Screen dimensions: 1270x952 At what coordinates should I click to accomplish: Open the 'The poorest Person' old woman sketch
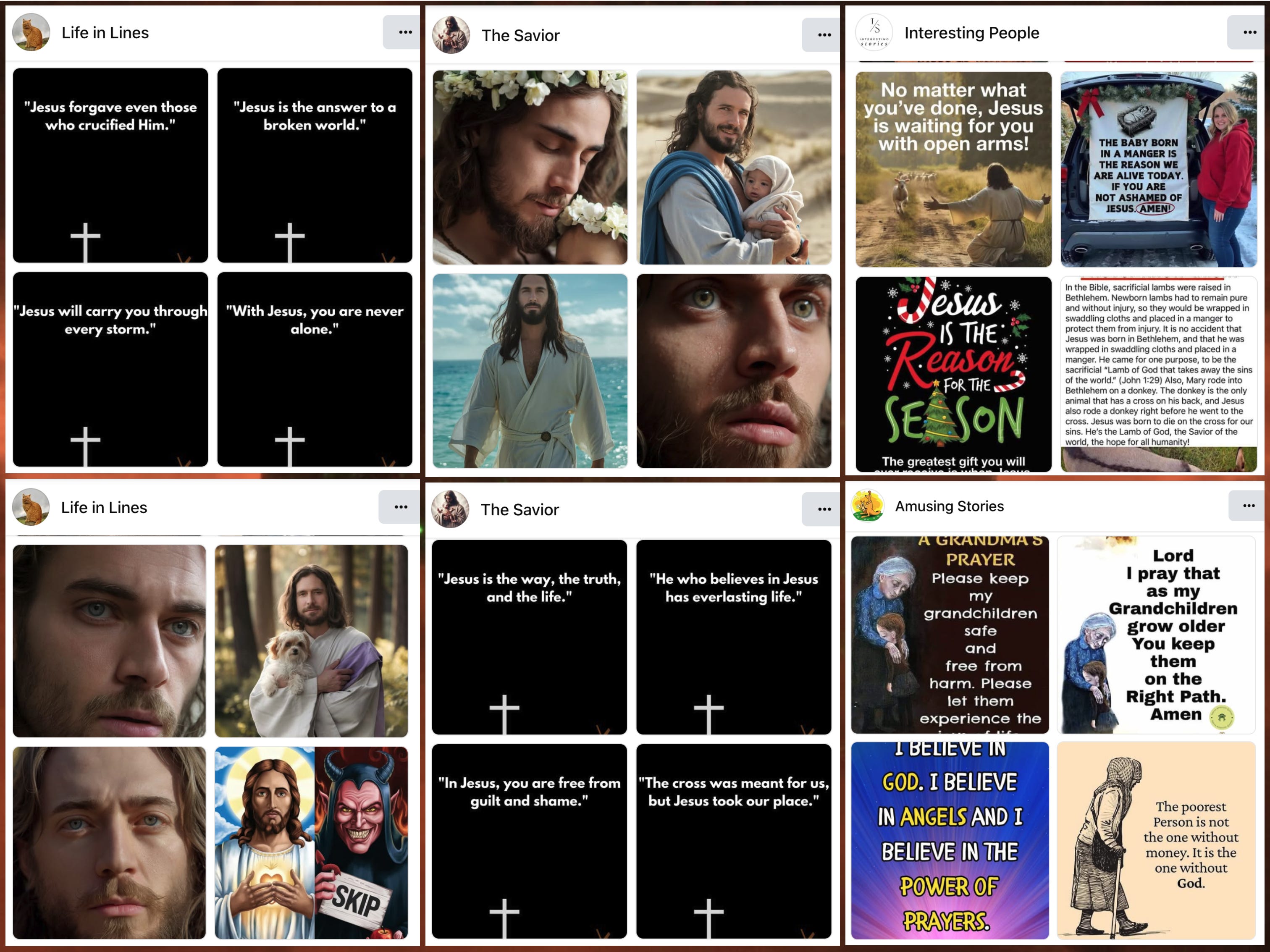(1156, 841)
